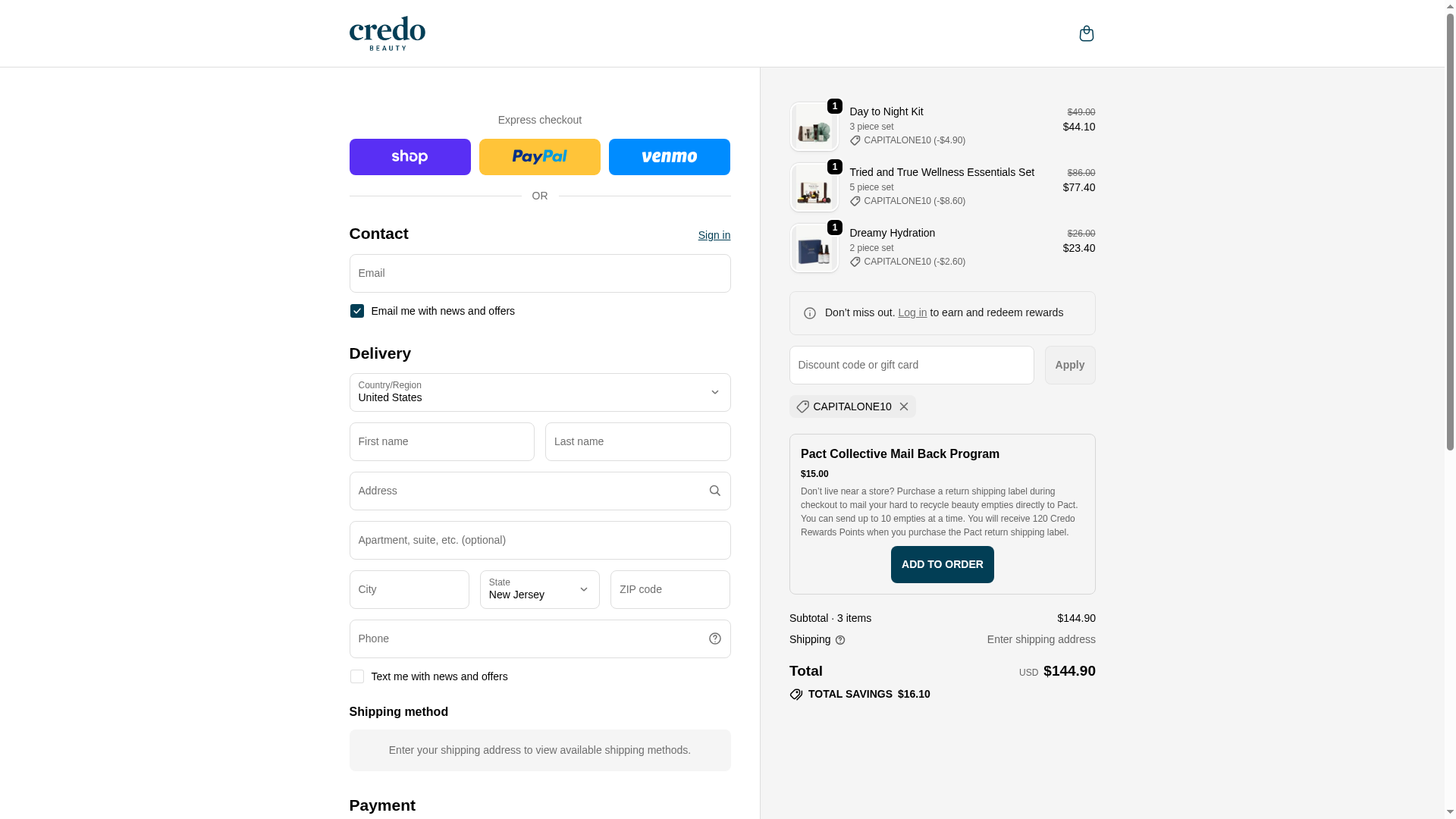Add Pact Mail Back Program to order

(x=942, y=564)
